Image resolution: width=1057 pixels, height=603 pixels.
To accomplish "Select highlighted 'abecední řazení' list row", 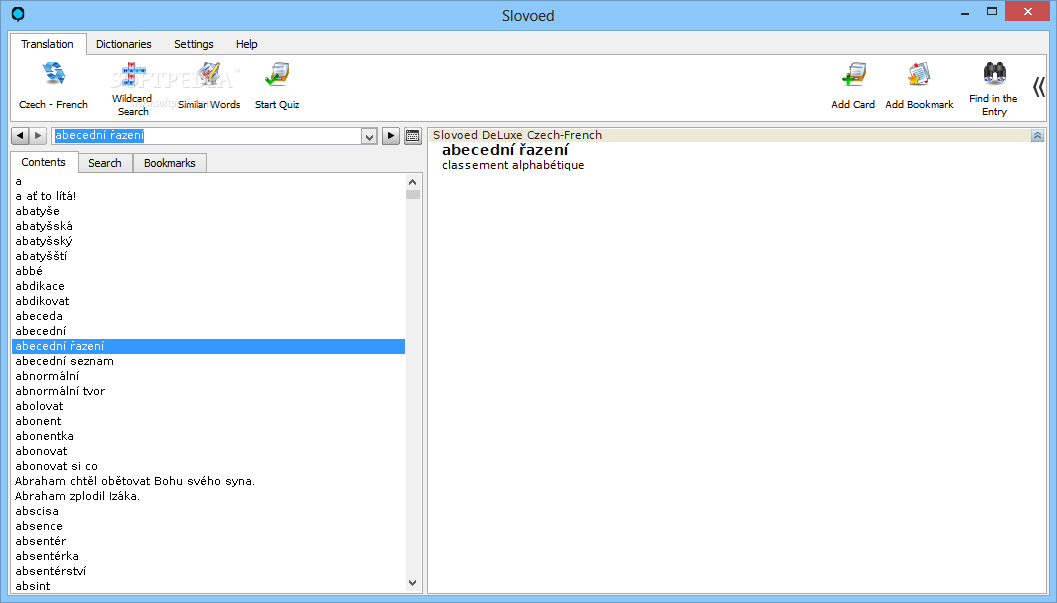I will pyautogui.click(x=208, y=346).
